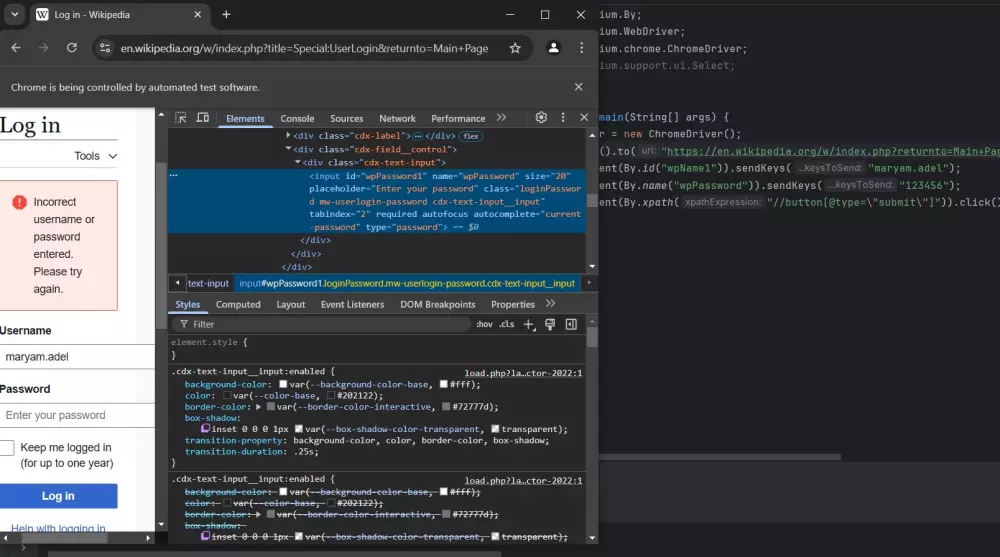Show more Styles pane tabs chevron
This screenshot has width=1000, height=557.
tap(550, 304)
